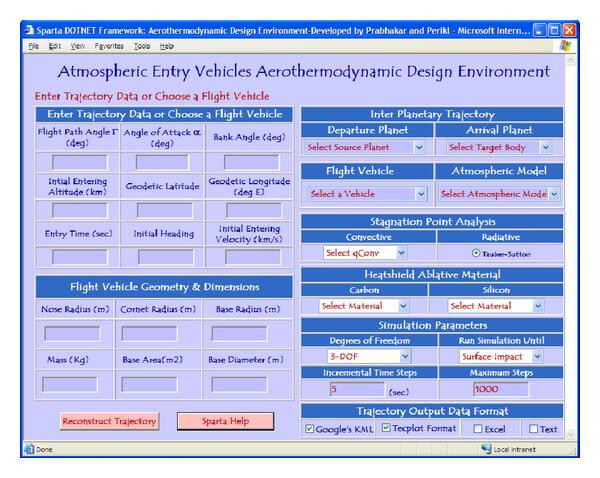The height and width of the screenshot is (478, 600).
Task: Click the Reconstruct Trajectory button
Action: (x=109, y=421)
